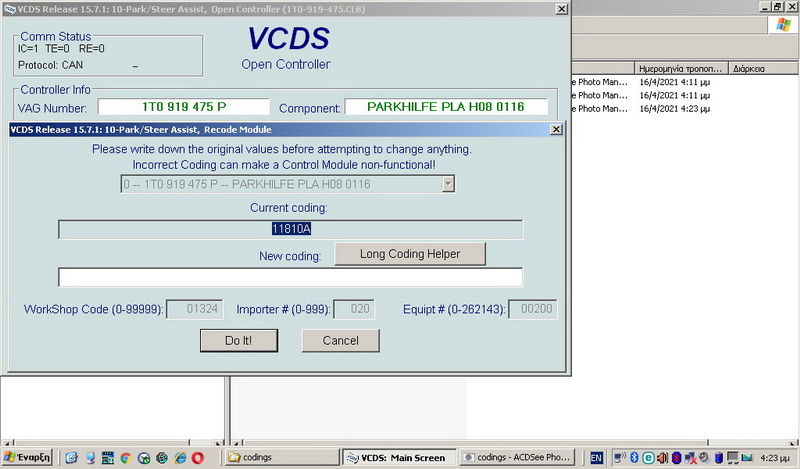The width and height of the screenshot is (800, 469).
Task: Open the Greek Start button
Action: 27,457
